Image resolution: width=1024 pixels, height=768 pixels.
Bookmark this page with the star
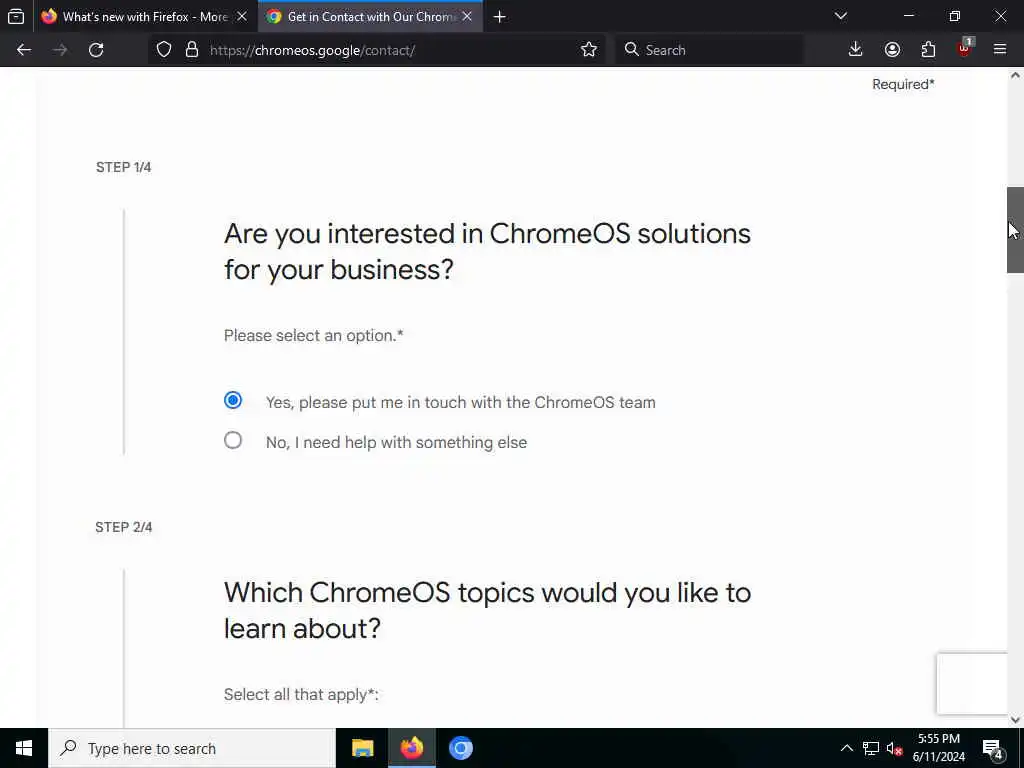pyautogui.click(x=589, y=50)
